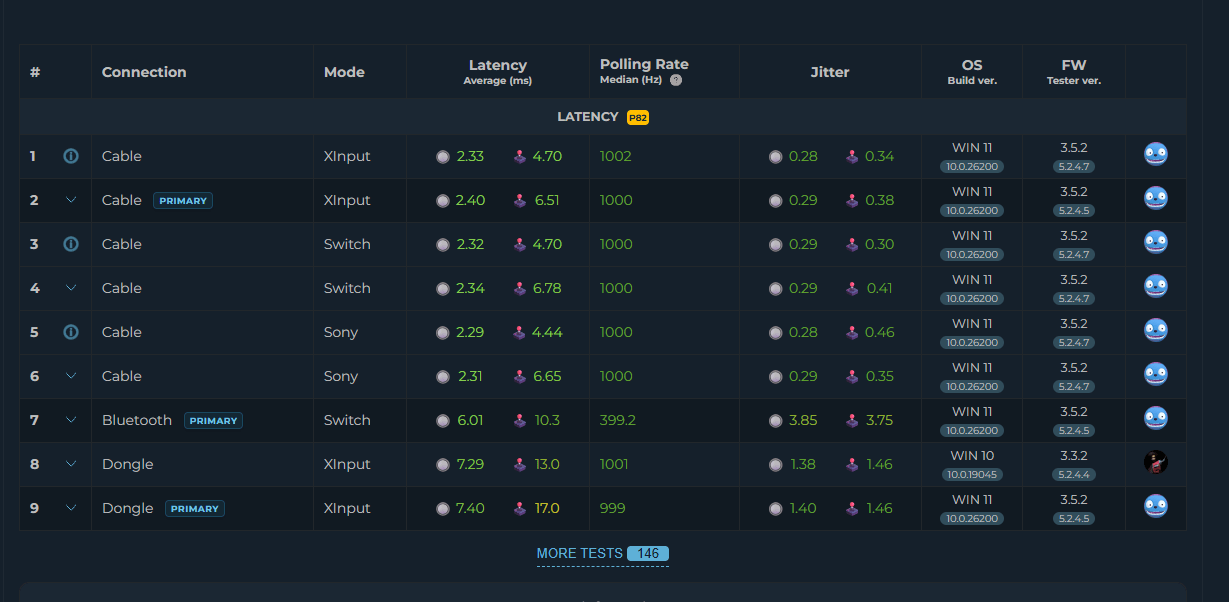Click the PRIMARY badge on Bluetooth row

coord(213,421)
